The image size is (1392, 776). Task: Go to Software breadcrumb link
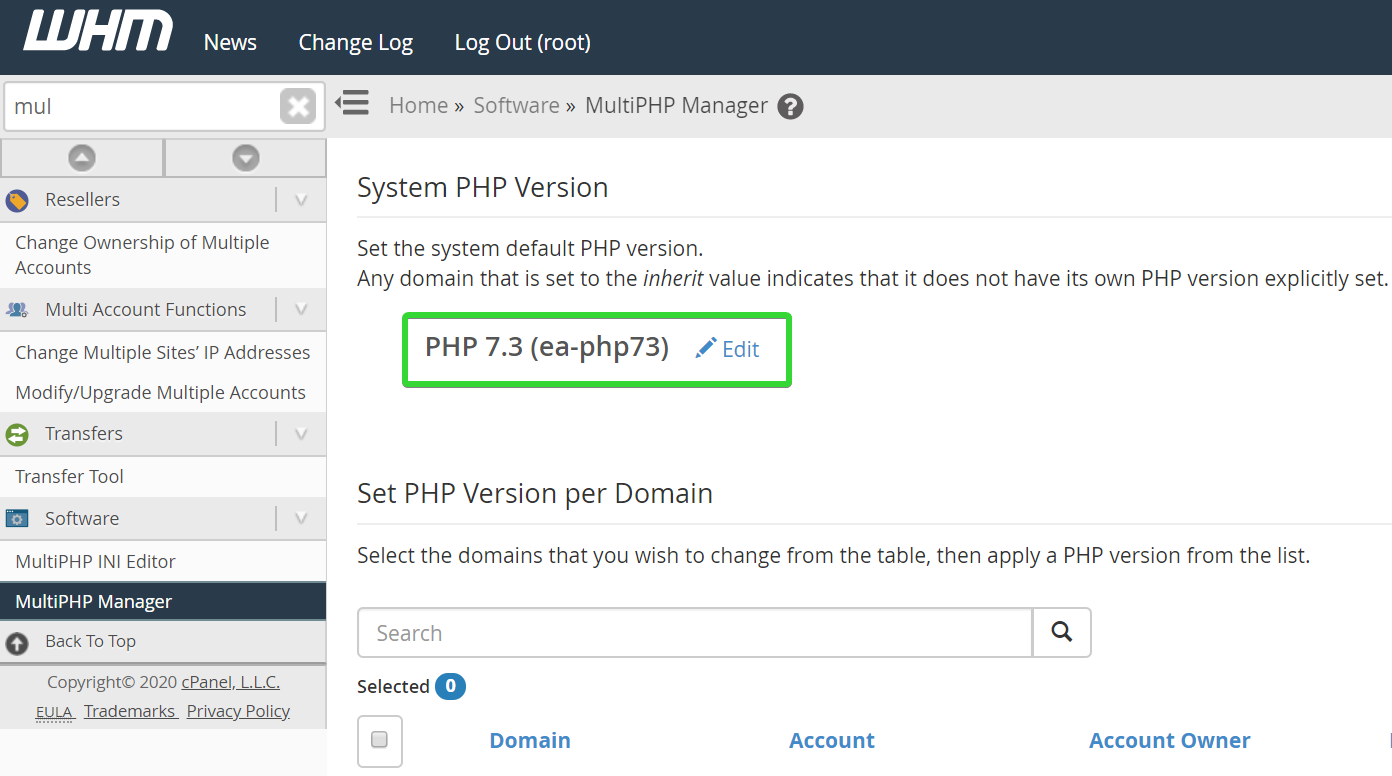click(x=516, y=105)
